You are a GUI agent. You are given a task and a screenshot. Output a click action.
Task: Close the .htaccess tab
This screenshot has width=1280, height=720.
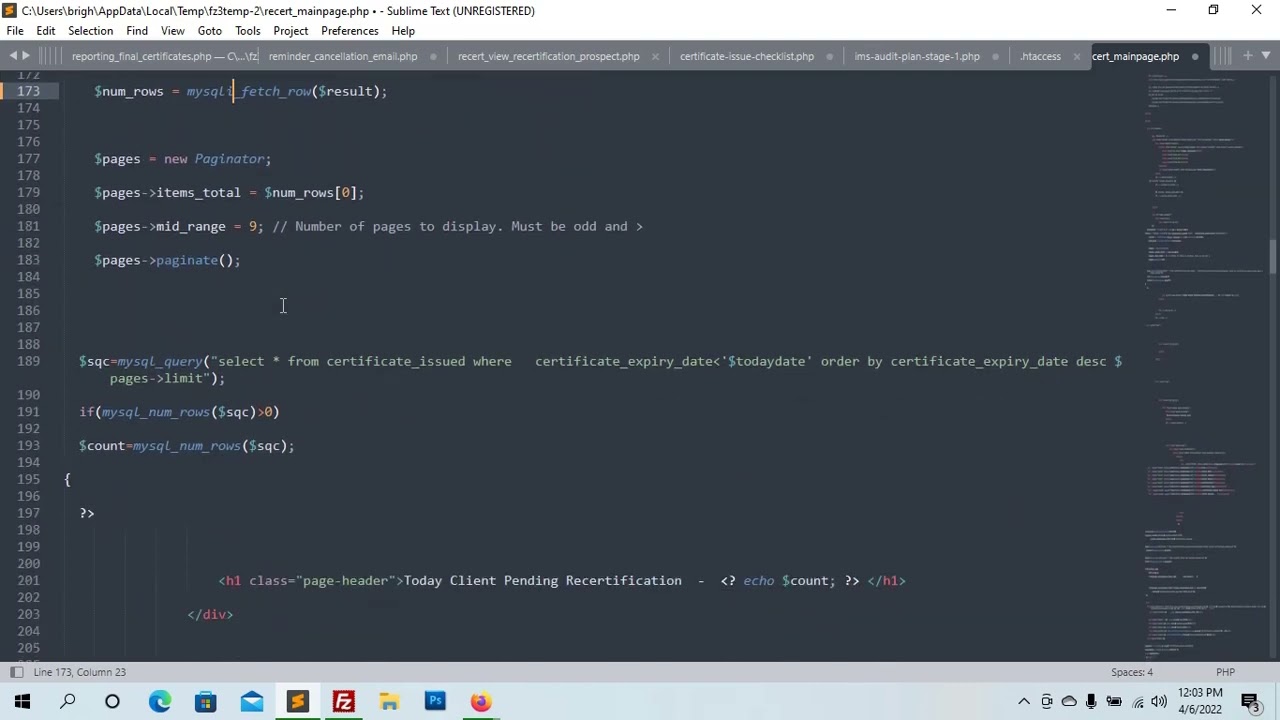coord(1076,56)
